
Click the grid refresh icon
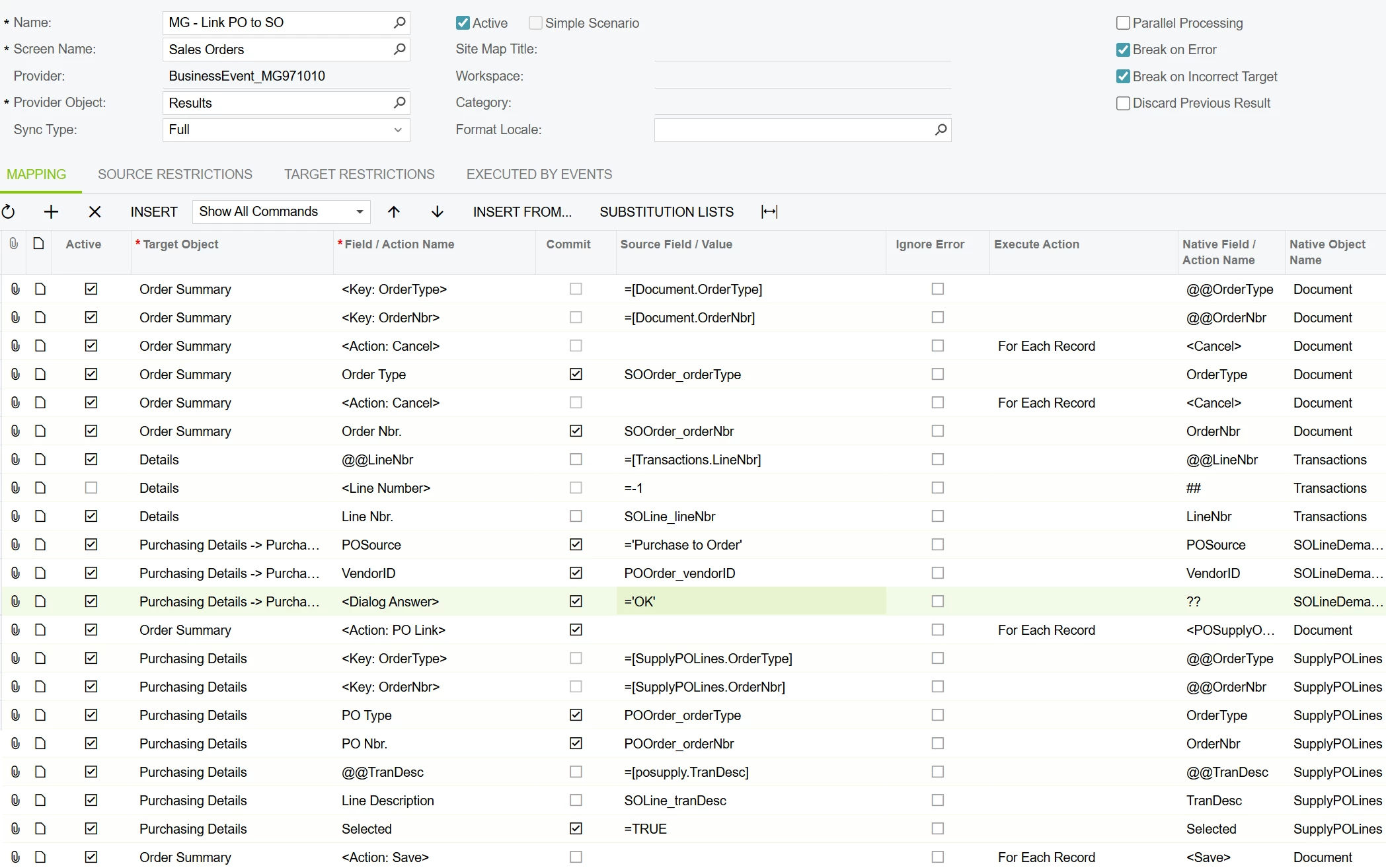coord(9,212)
